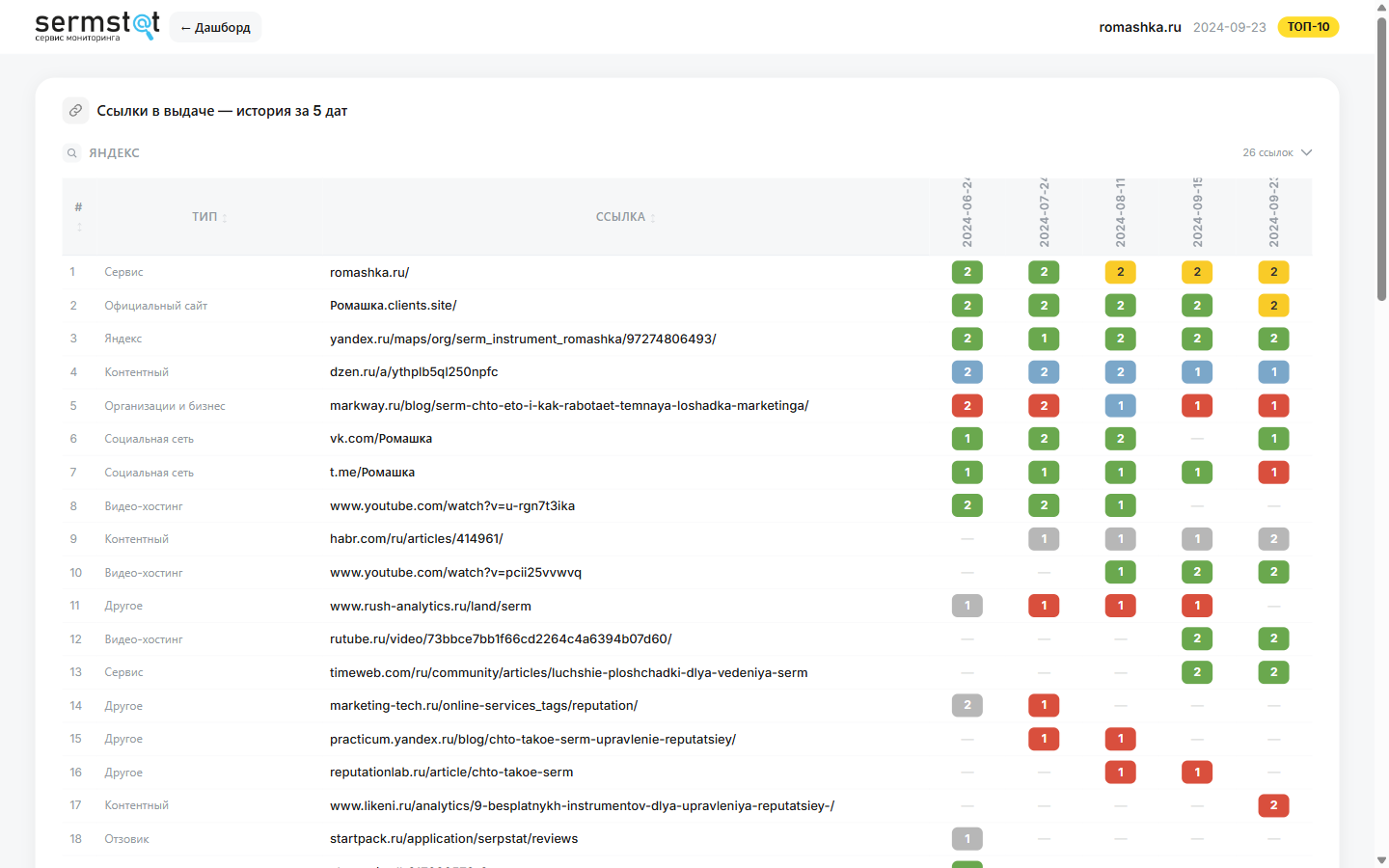Click the Отзовик type cell

[x=126, y=839]
